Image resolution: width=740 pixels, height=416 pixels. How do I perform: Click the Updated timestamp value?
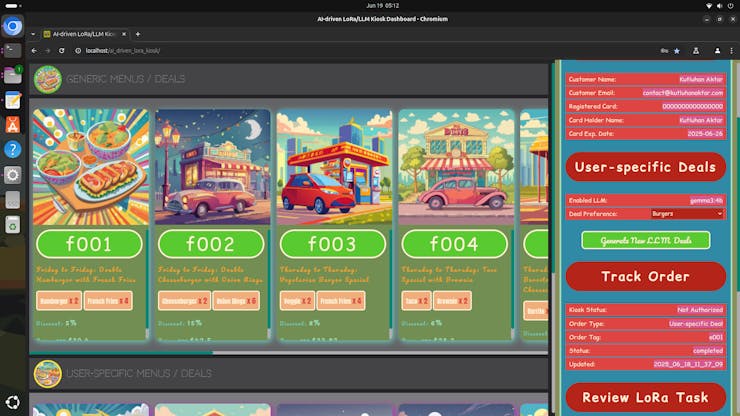click(688, 364)
